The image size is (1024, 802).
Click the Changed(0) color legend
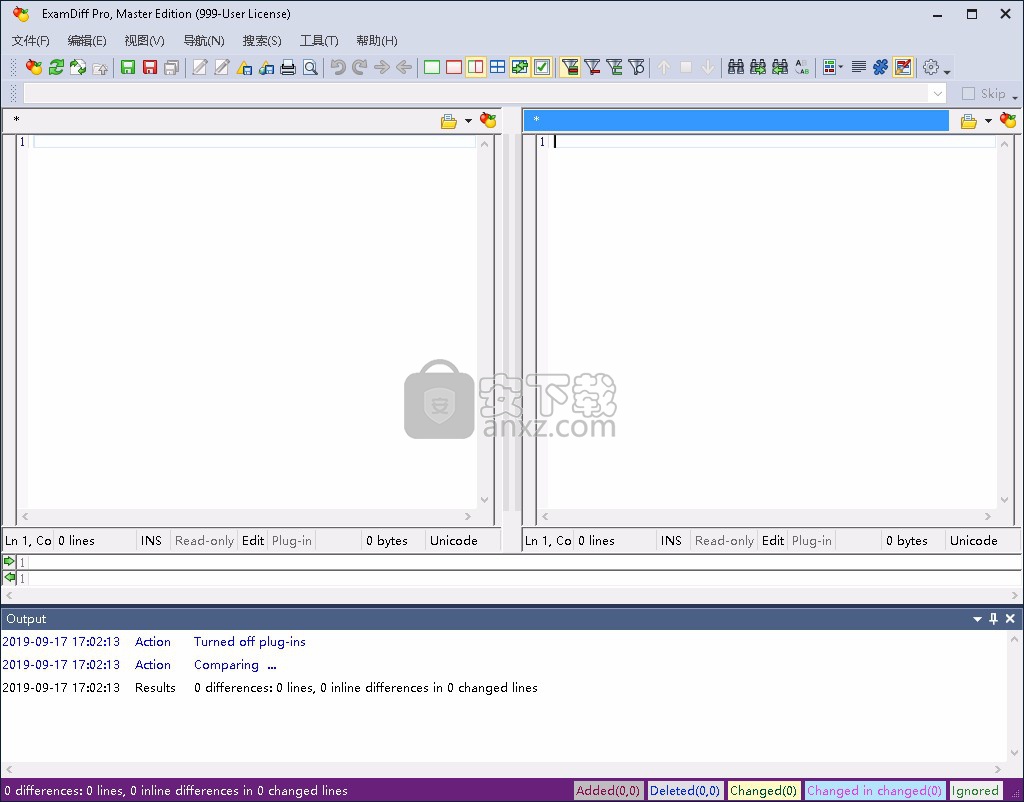[763, 791]
